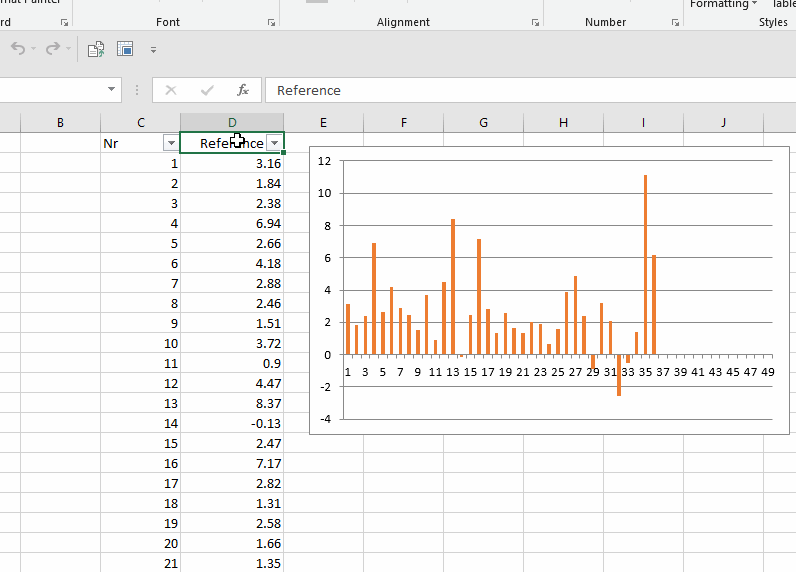Image resolution: width=796 pixels, height=572 pixels.
Task: Select cell with value 4.47
Action: click(x=232, y=383)
